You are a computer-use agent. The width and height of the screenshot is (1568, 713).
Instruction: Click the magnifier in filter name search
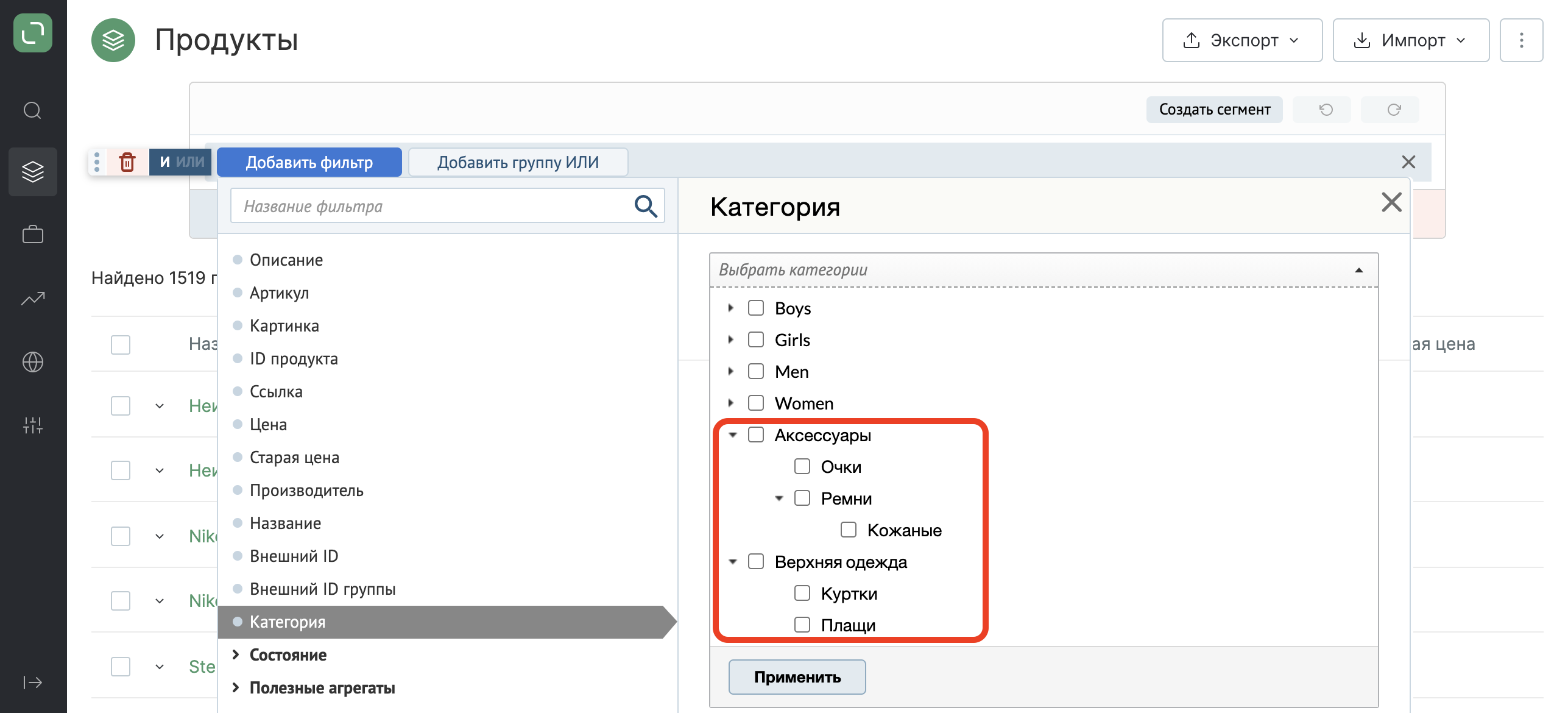coord(646,207)
